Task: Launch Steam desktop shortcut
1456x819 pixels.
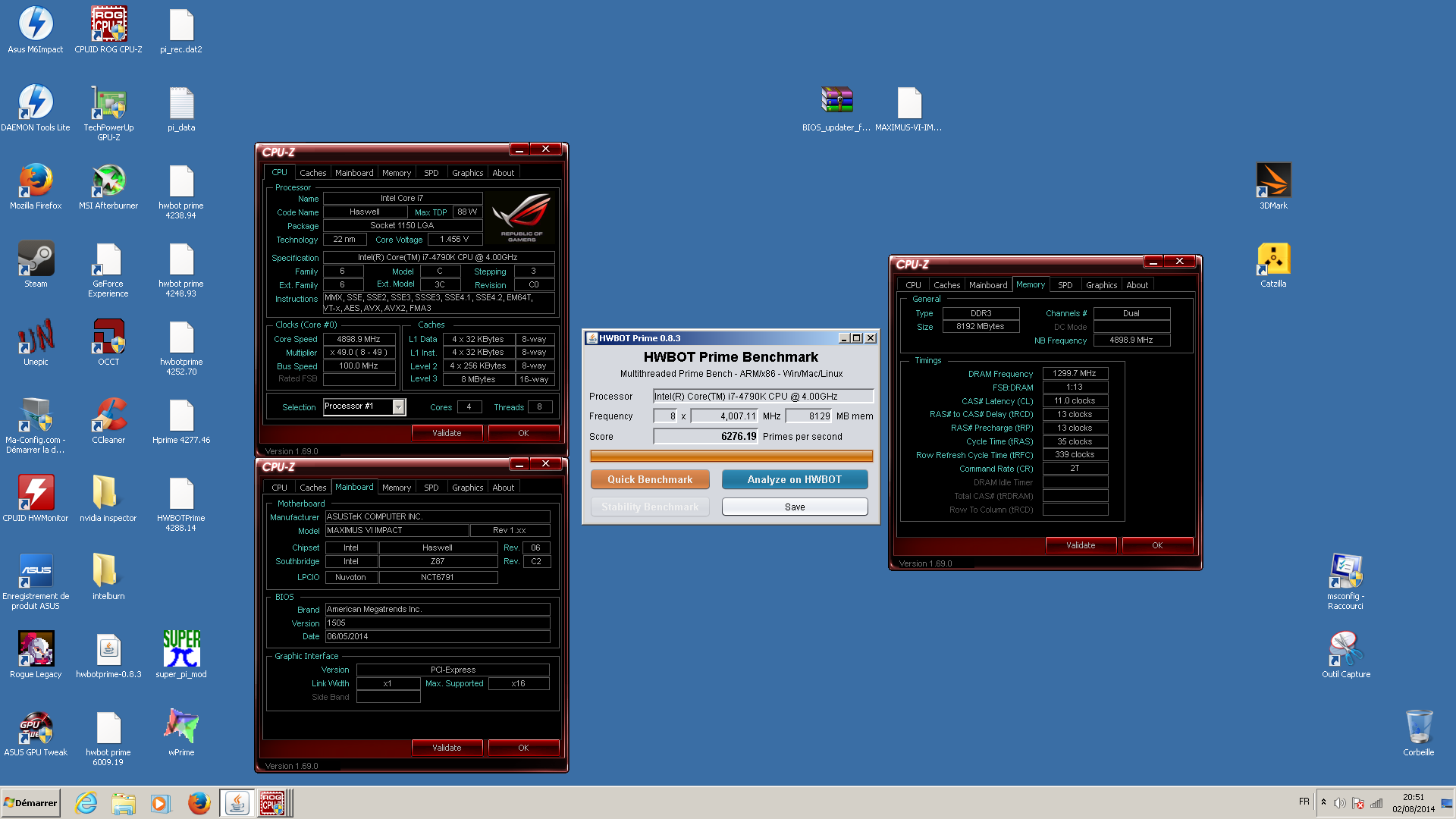Action: 36,265
